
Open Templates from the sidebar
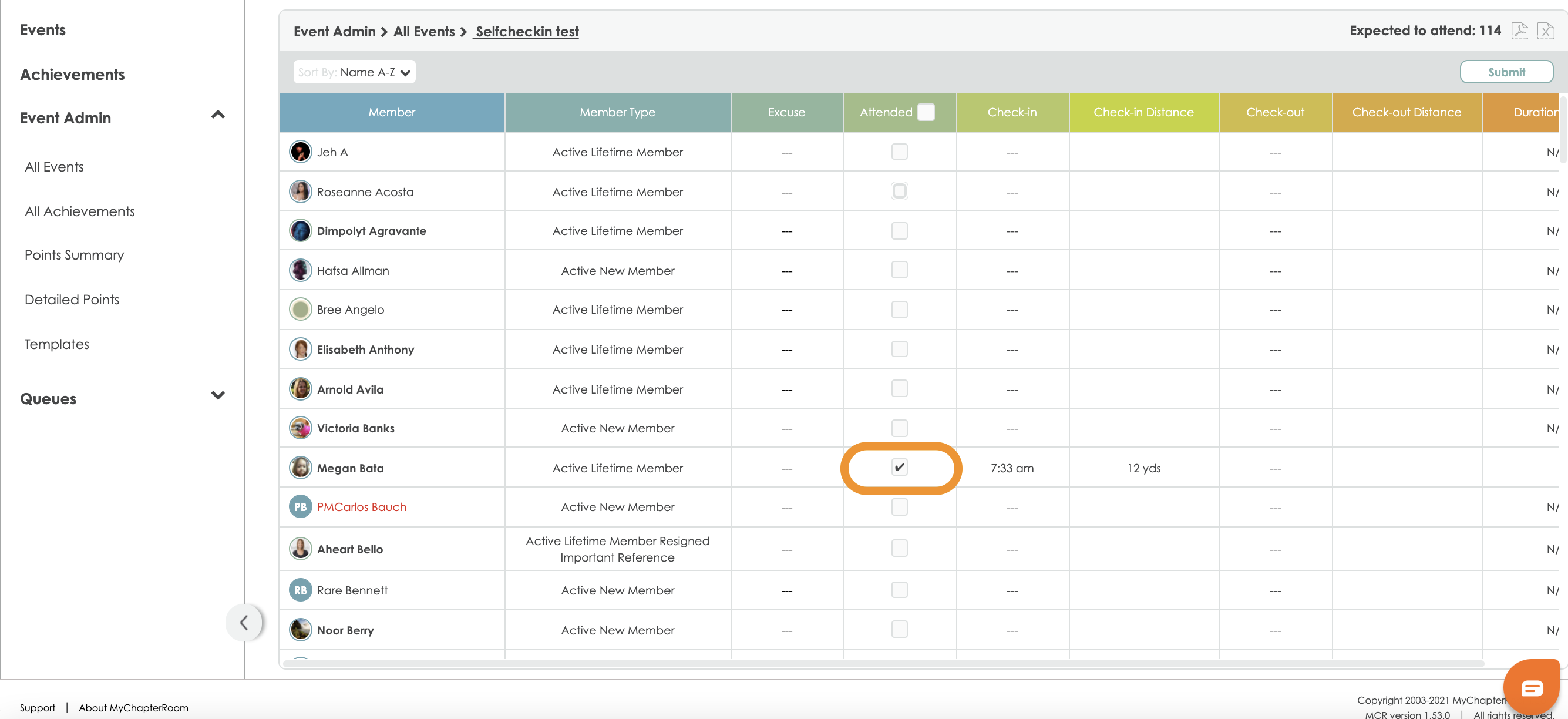[56, 344]
